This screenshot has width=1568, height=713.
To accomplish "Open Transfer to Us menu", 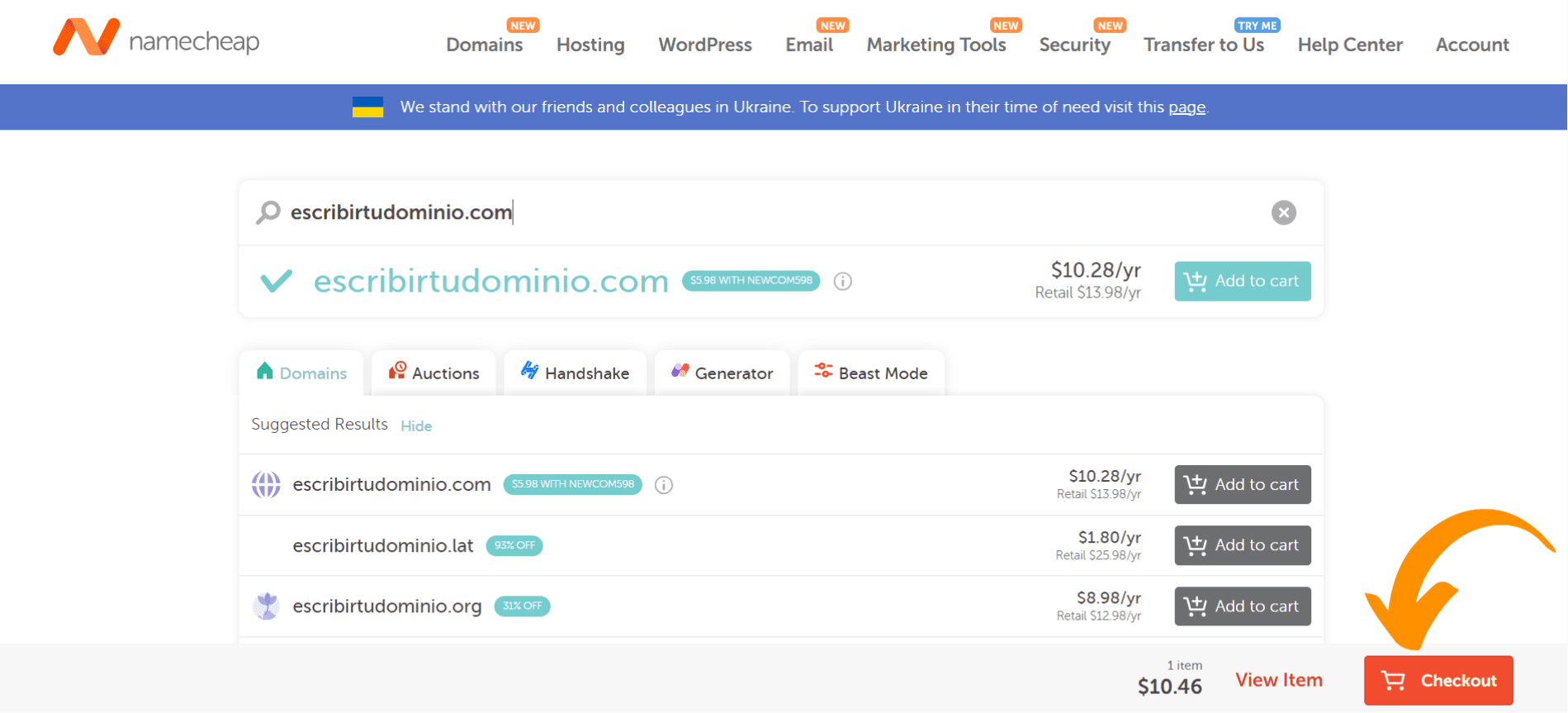I will click(1204, 45).
